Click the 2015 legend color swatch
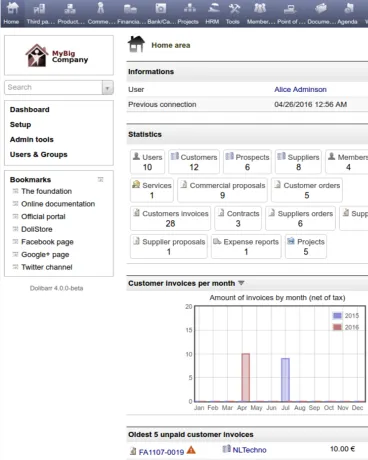368x460 pixels. (337, 315)
